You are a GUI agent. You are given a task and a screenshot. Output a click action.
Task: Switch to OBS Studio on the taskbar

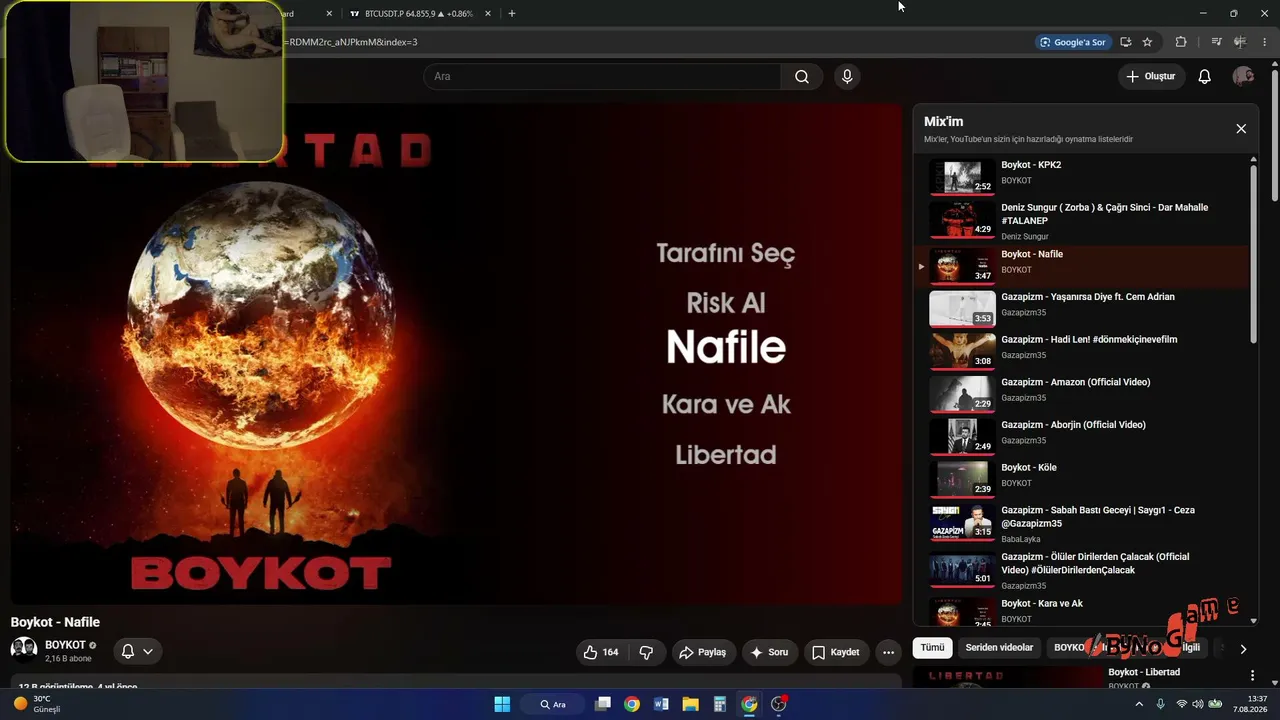(x=779, y=704)
